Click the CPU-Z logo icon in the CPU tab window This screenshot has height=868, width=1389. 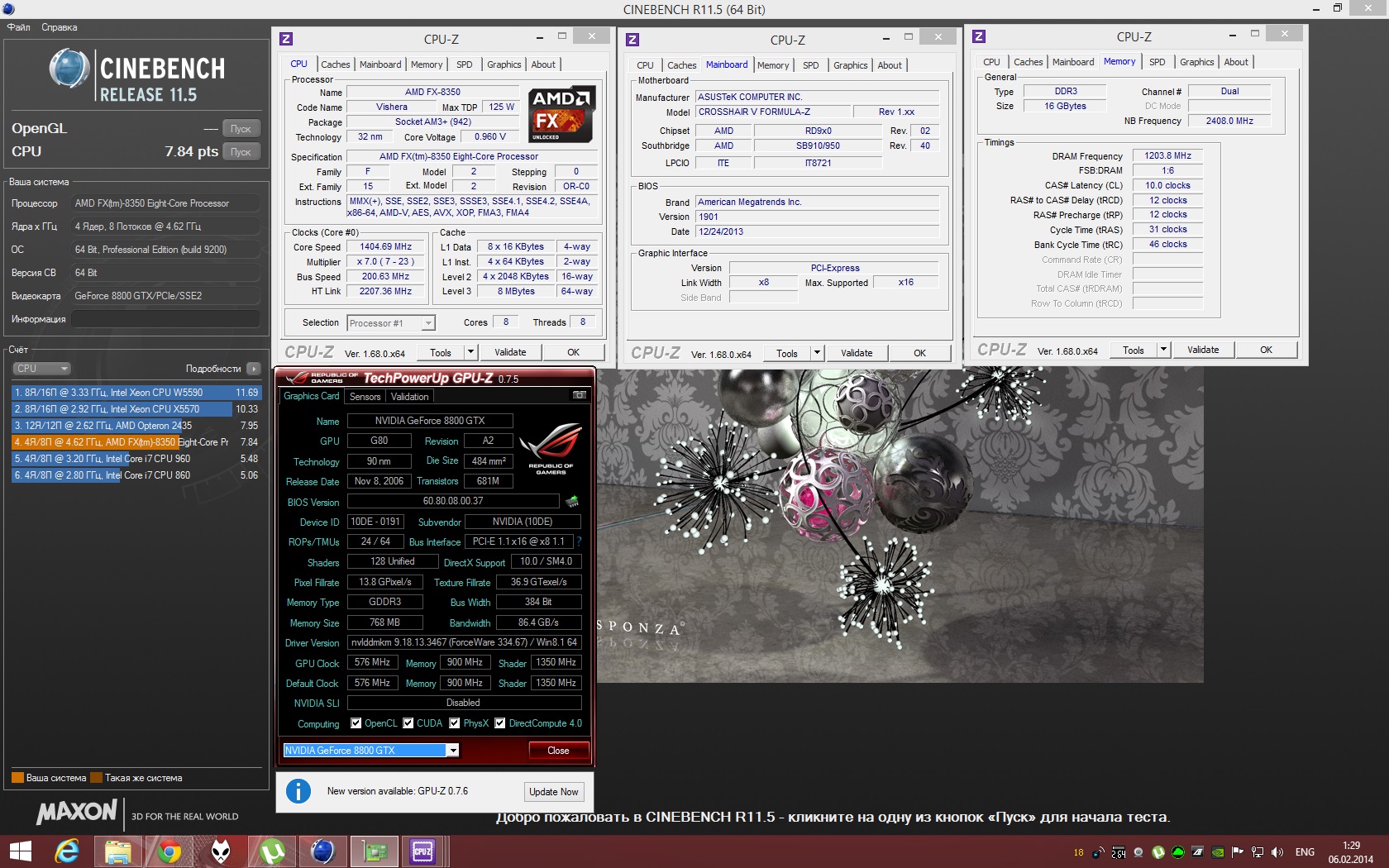(286, 39)
